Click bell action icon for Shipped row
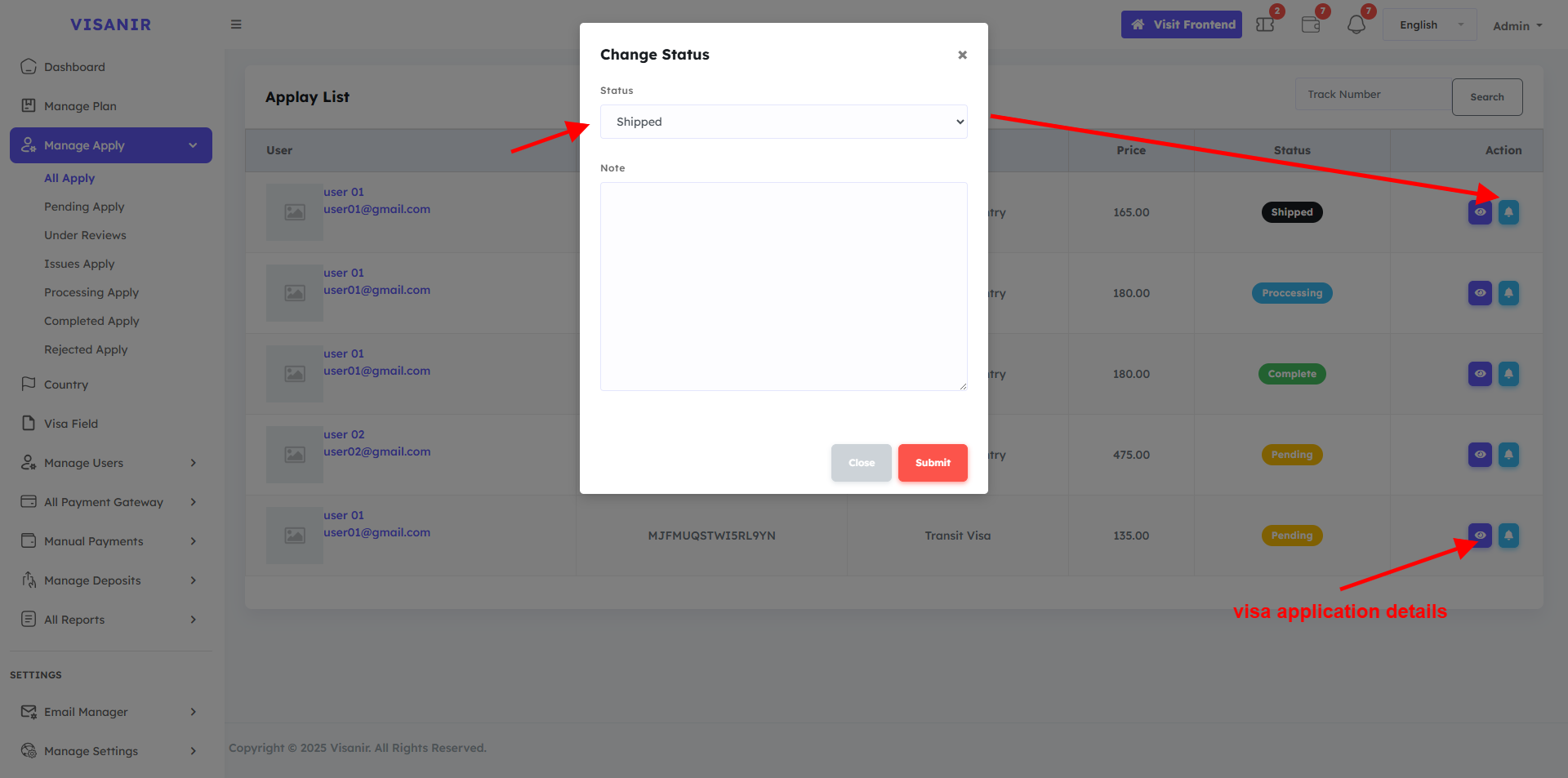Image resolution: width=1568 pixels, height=778 pixels. point(1508,212)
